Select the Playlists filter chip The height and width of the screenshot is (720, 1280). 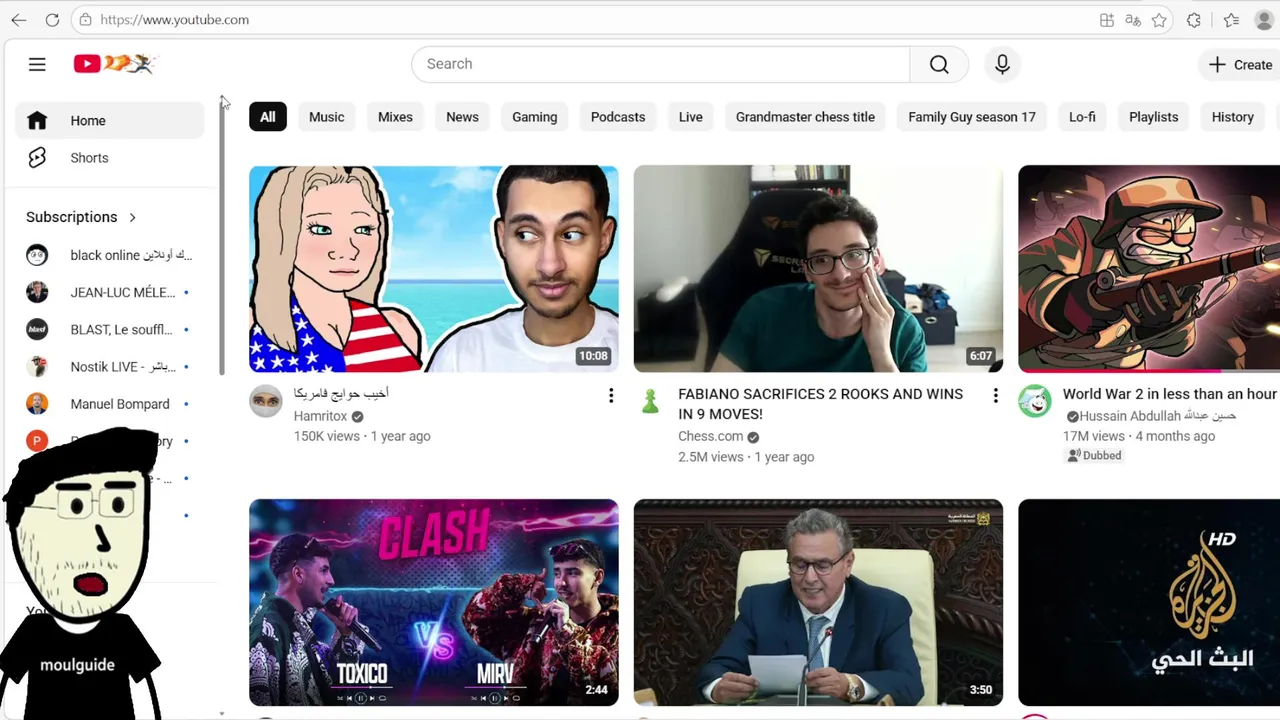1154,117
